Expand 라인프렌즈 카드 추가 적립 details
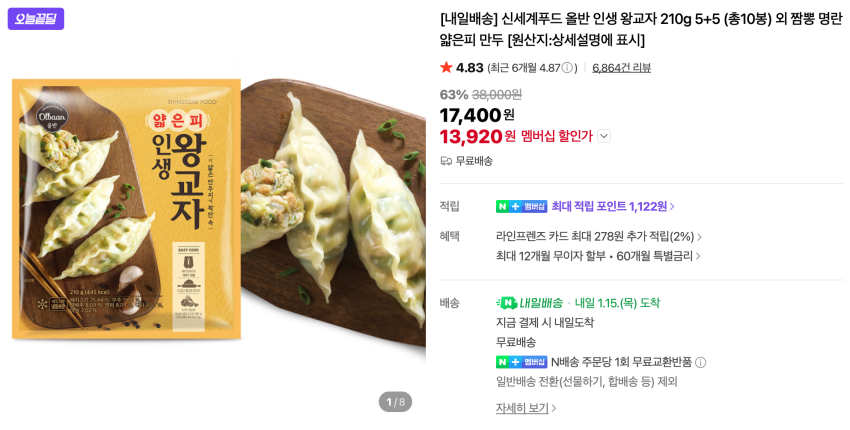The width and height of the screenshot is (850, 430). [599, 237]
